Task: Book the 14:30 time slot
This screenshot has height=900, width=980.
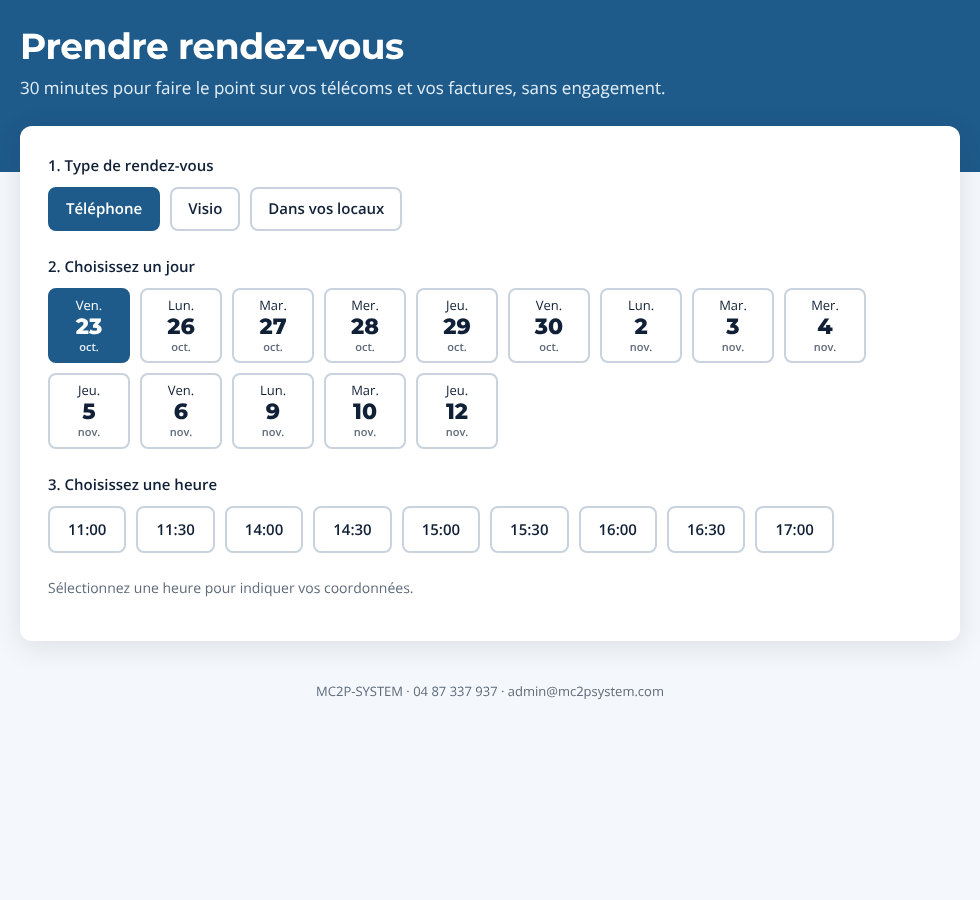Action: [x=352, y=529]
